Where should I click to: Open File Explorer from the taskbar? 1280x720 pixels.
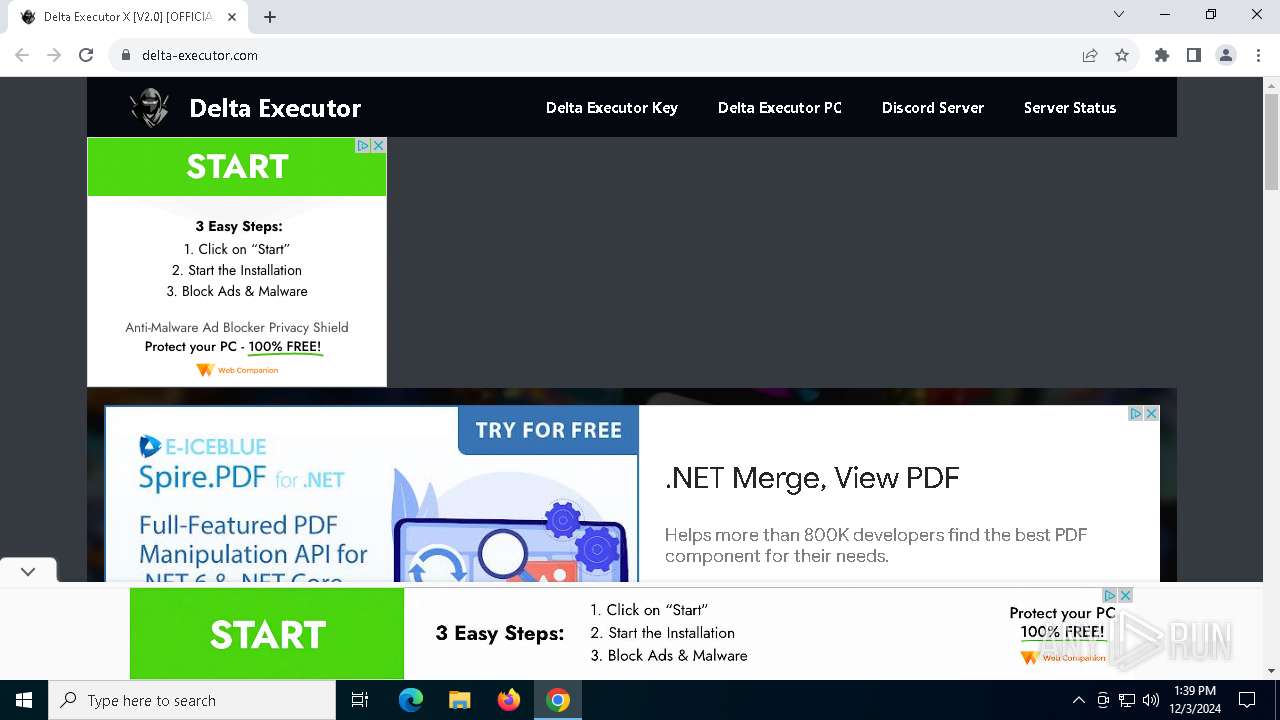click(460, 700)
